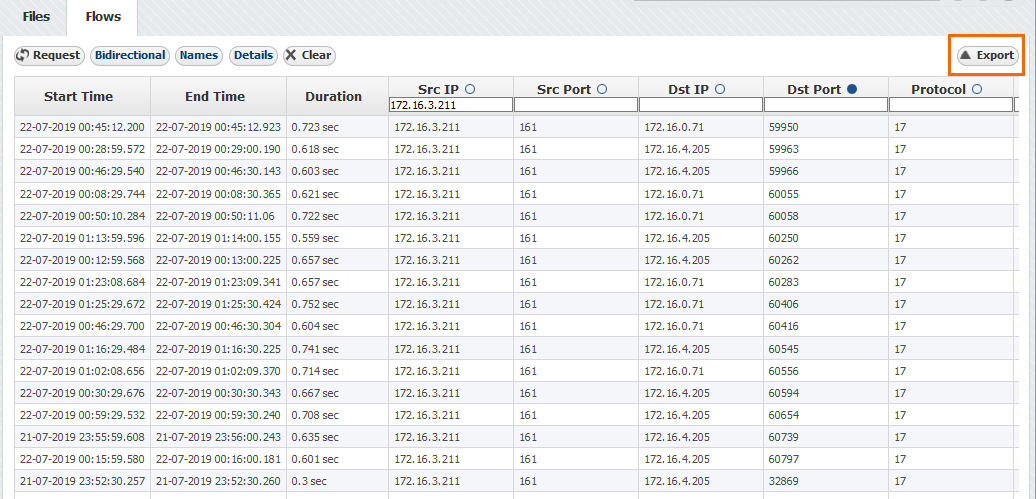Viewport: 1036px width, 499px height.
Task: Click the Dst IP filter input
Action: (x=700, y=105)
